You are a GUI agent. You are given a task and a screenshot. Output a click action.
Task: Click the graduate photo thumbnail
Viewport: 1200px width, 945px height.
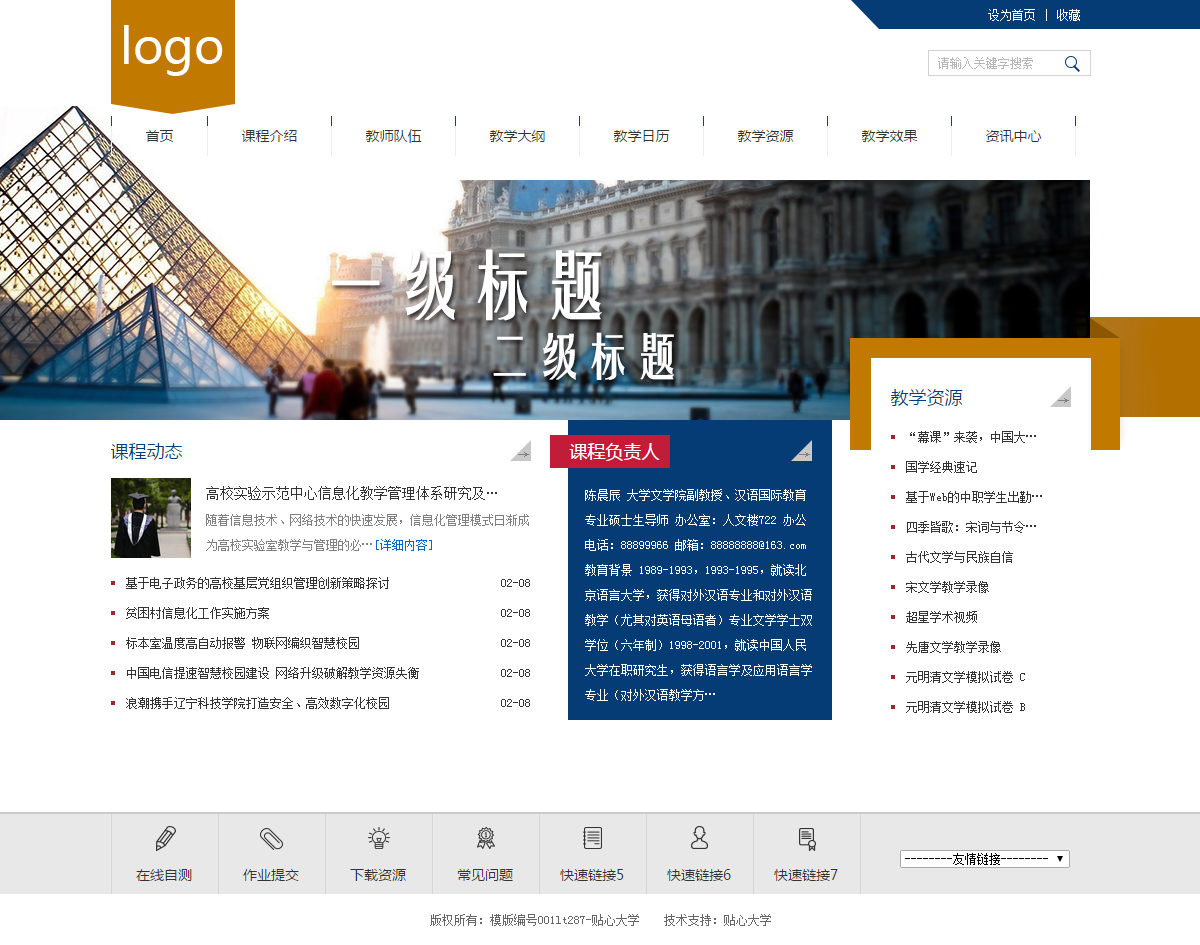(151, 518)
